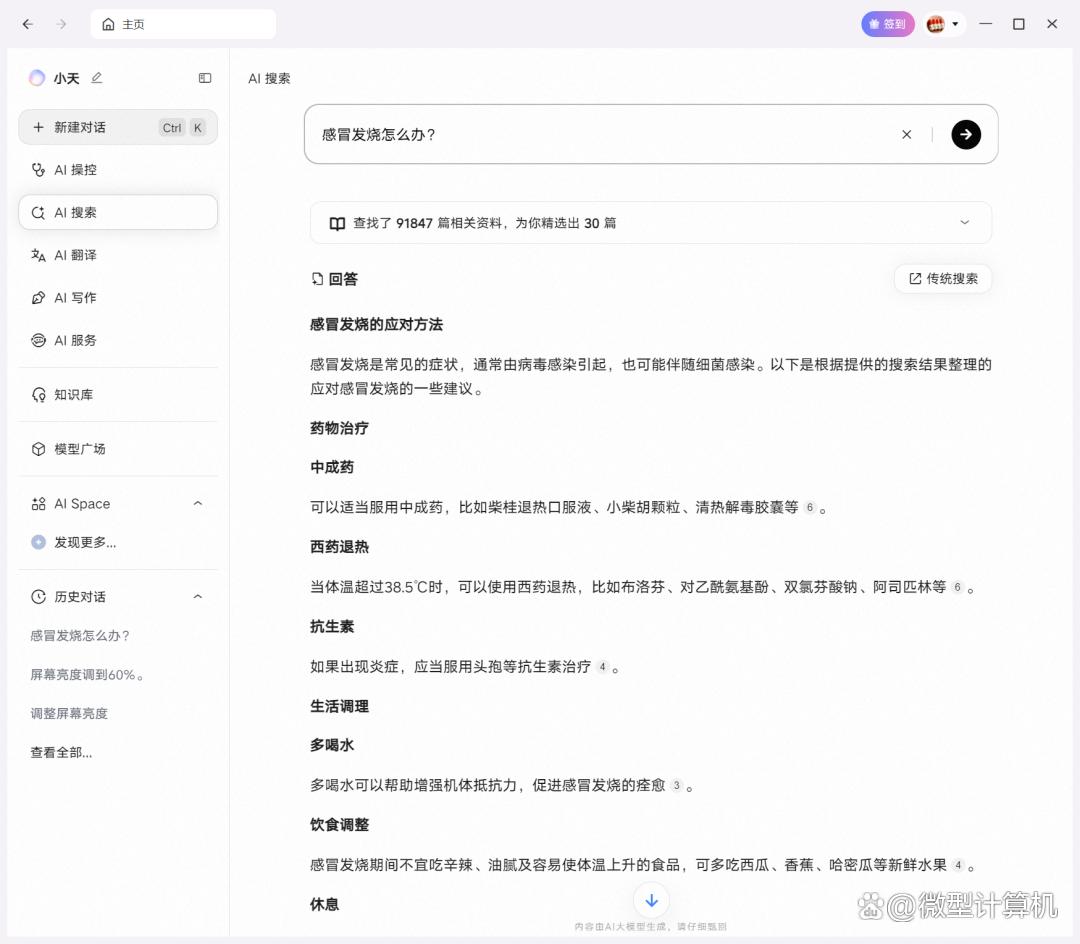Open history item 屏幕亮度调到60%
The width and height of the screenshot is (1080, 944).
88,675
